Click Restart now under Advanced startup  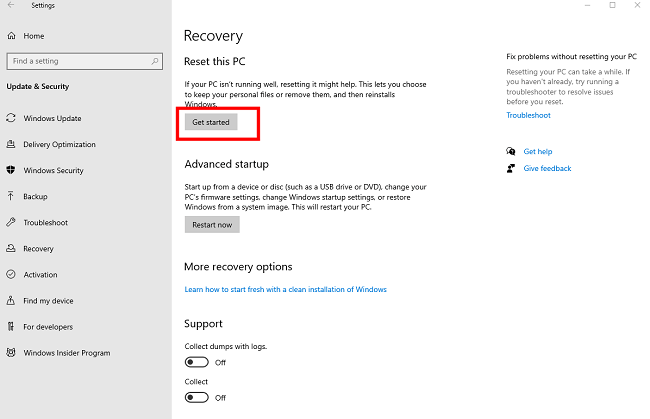(212, 225)
